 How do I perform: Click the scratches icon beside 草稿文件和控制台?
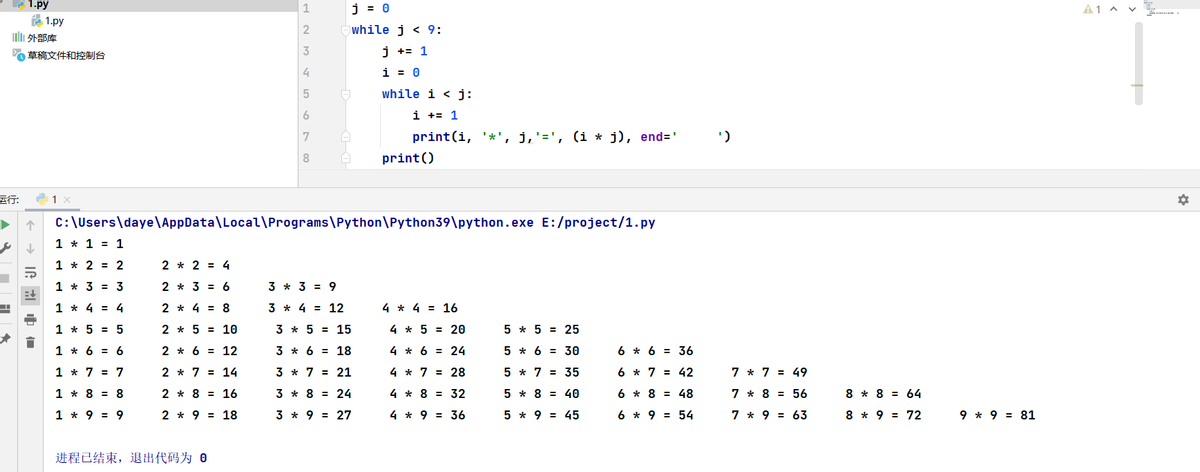tap(19, 55)
